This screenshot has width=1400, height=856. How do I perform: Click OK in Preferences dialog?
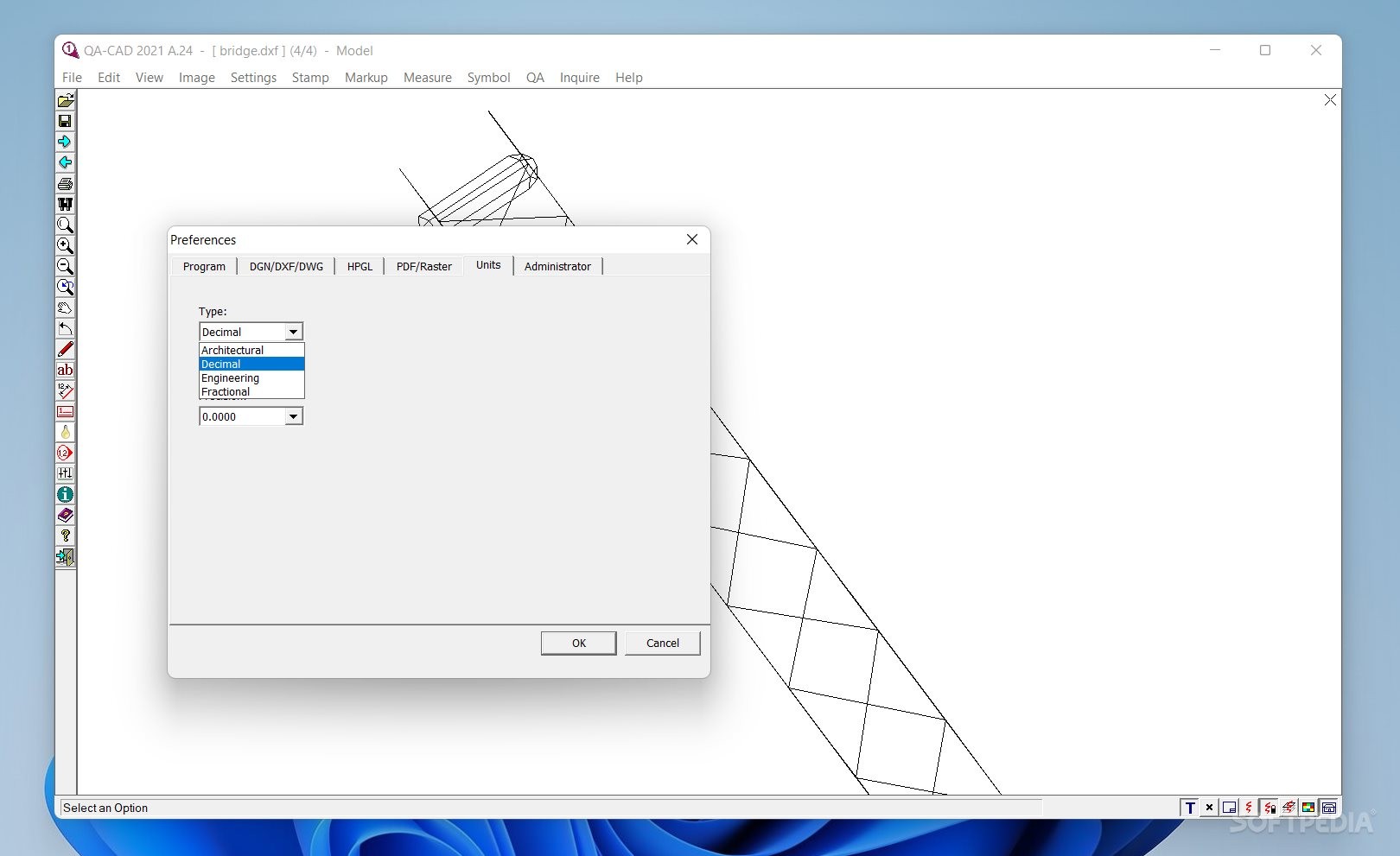579,643
